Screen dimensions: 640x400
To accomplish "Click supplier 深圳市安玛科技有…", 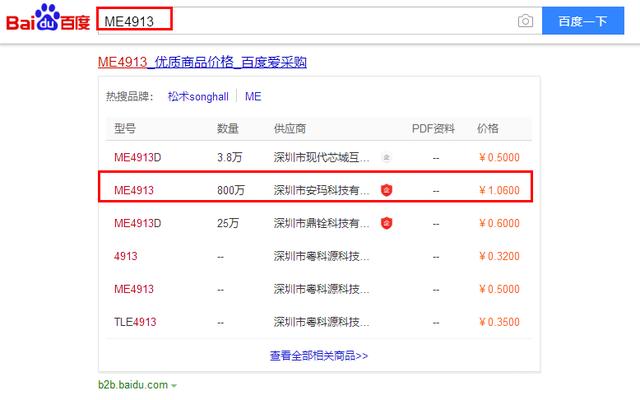I will click(x=321, y=190).
